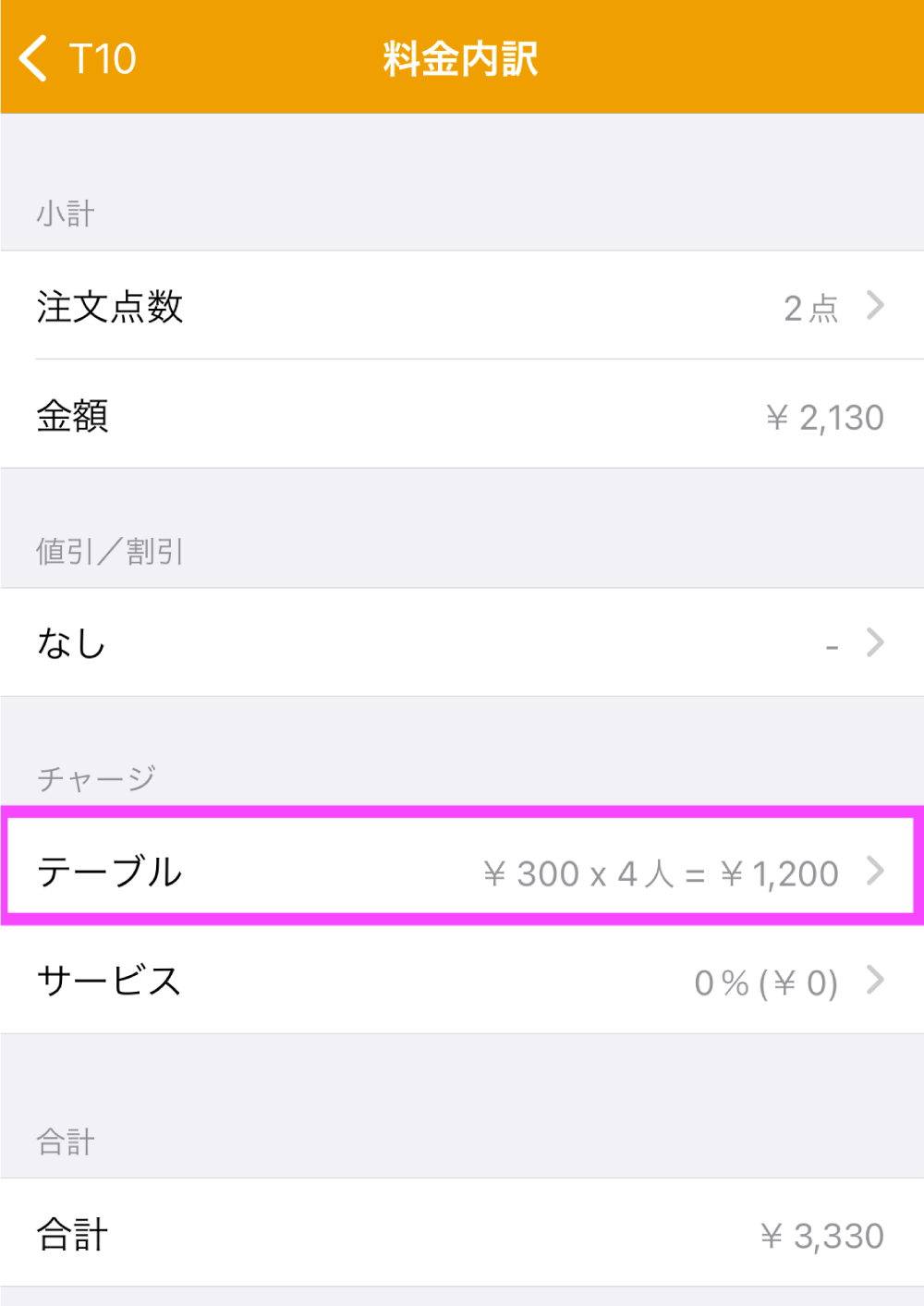Tap the back arrow icon
The image size is (924, 1306).
pos(32,58)
